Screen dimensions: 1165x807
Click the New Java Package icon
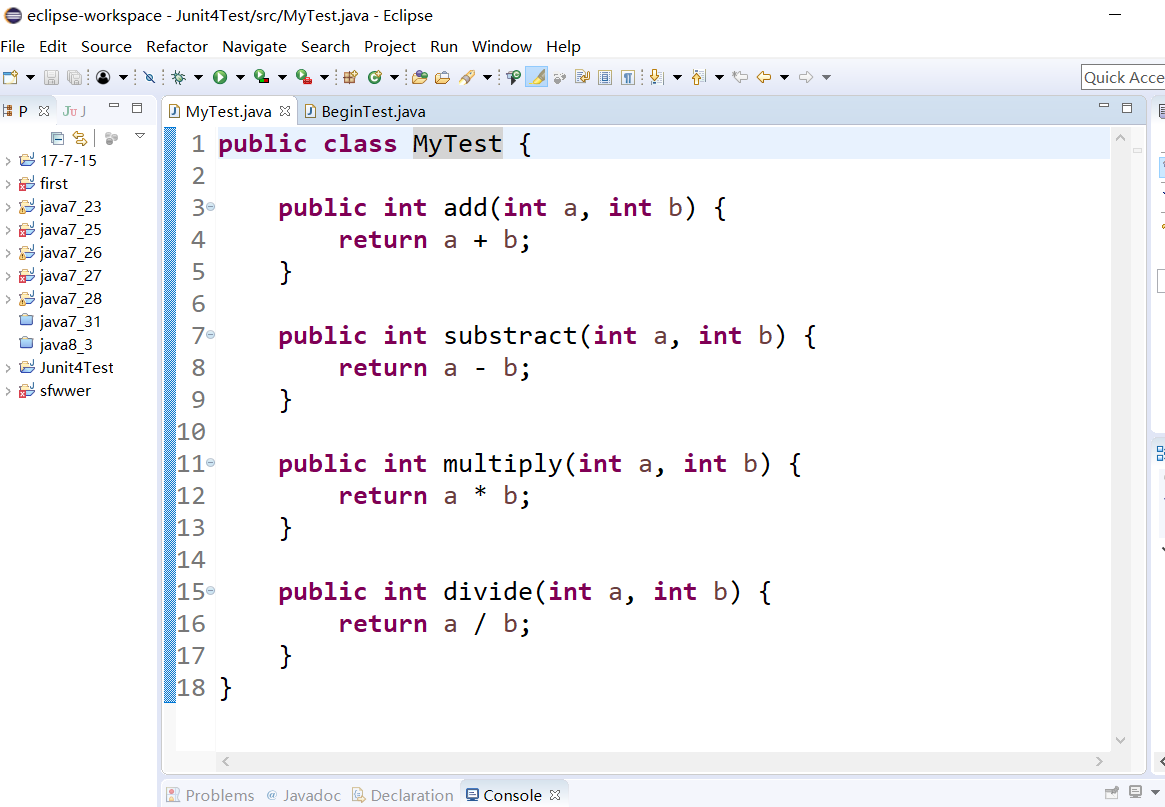[x=351, y=77]
